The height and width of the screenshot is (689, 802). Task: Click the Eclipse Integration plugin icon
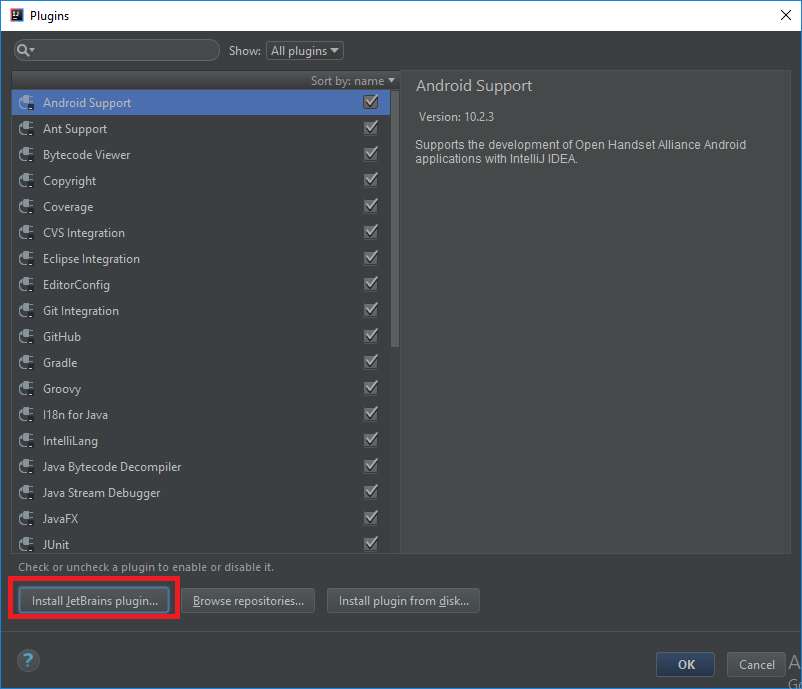[x=27, y=259]
